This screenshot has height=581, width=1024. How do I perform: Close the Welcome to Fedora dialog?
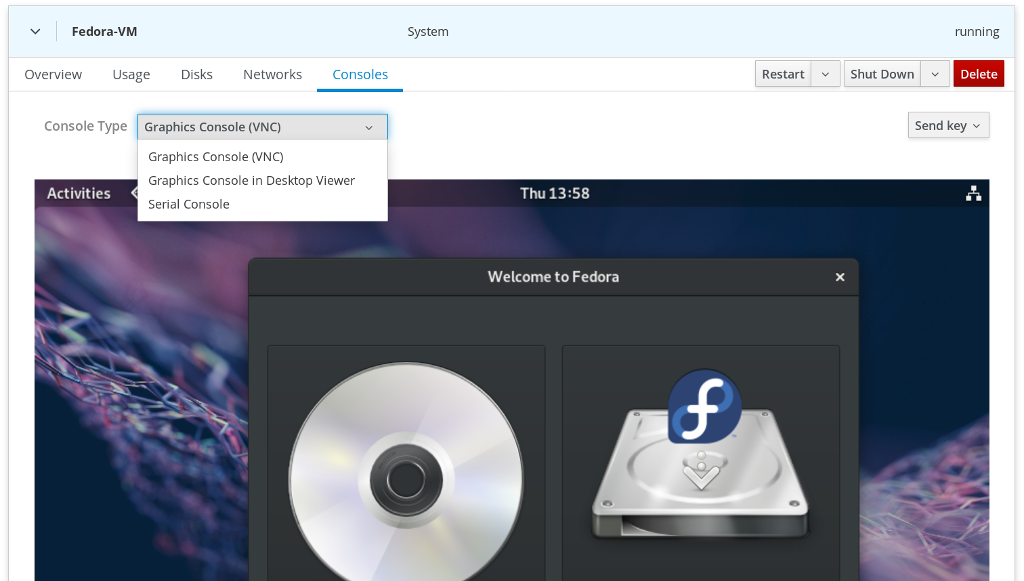(840, 277)
